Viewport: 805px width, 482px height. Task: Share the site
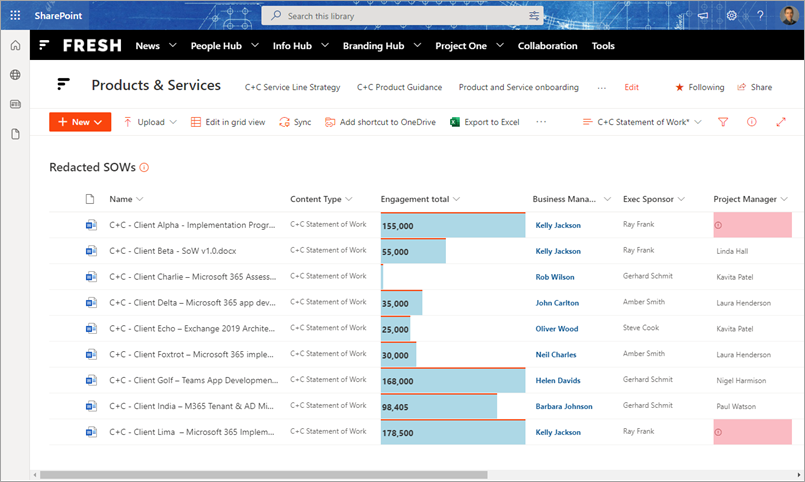[755, 87]
